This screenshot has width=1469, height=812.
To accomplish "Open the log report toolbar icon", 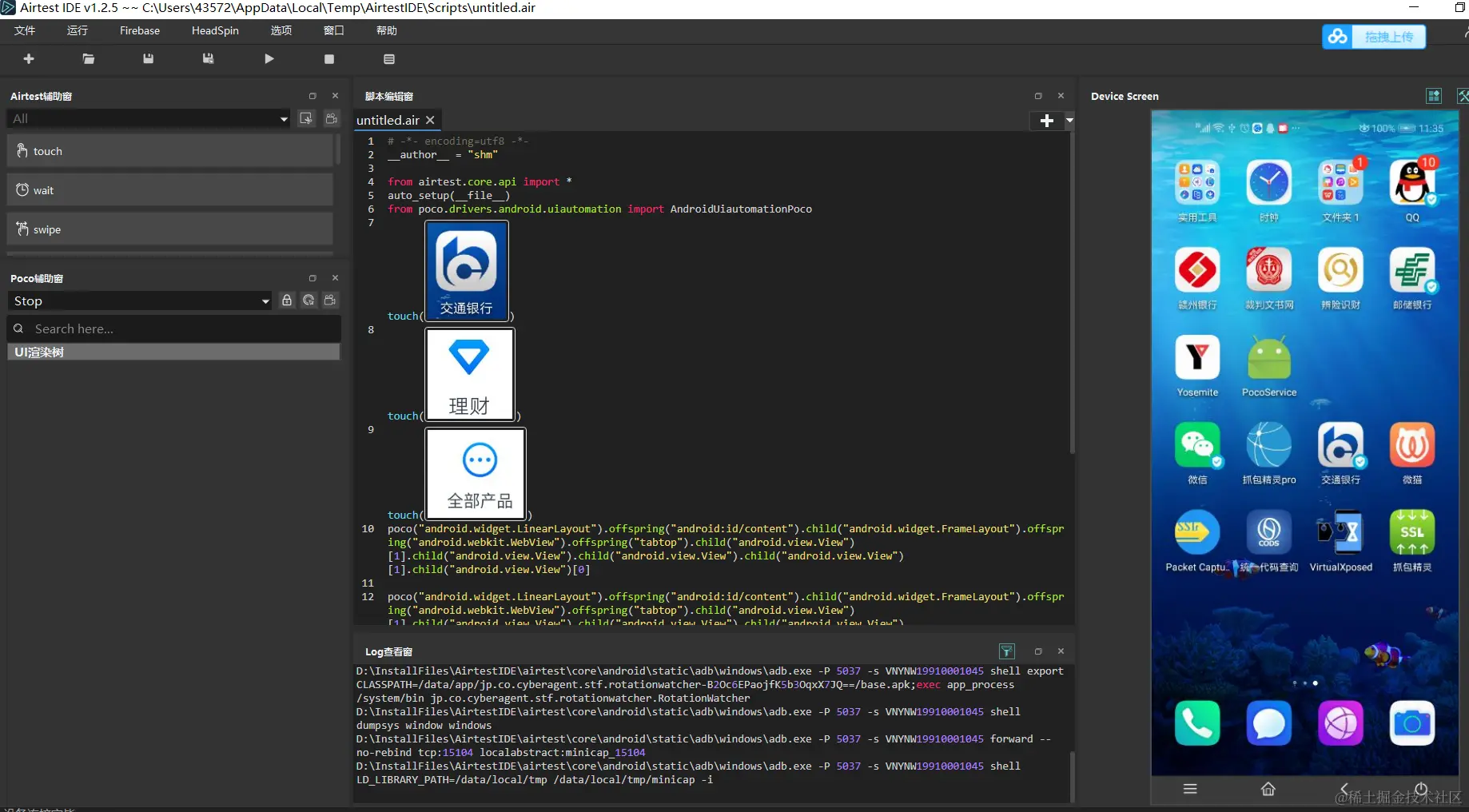I will pyautogui.click(x=389, y=59).
